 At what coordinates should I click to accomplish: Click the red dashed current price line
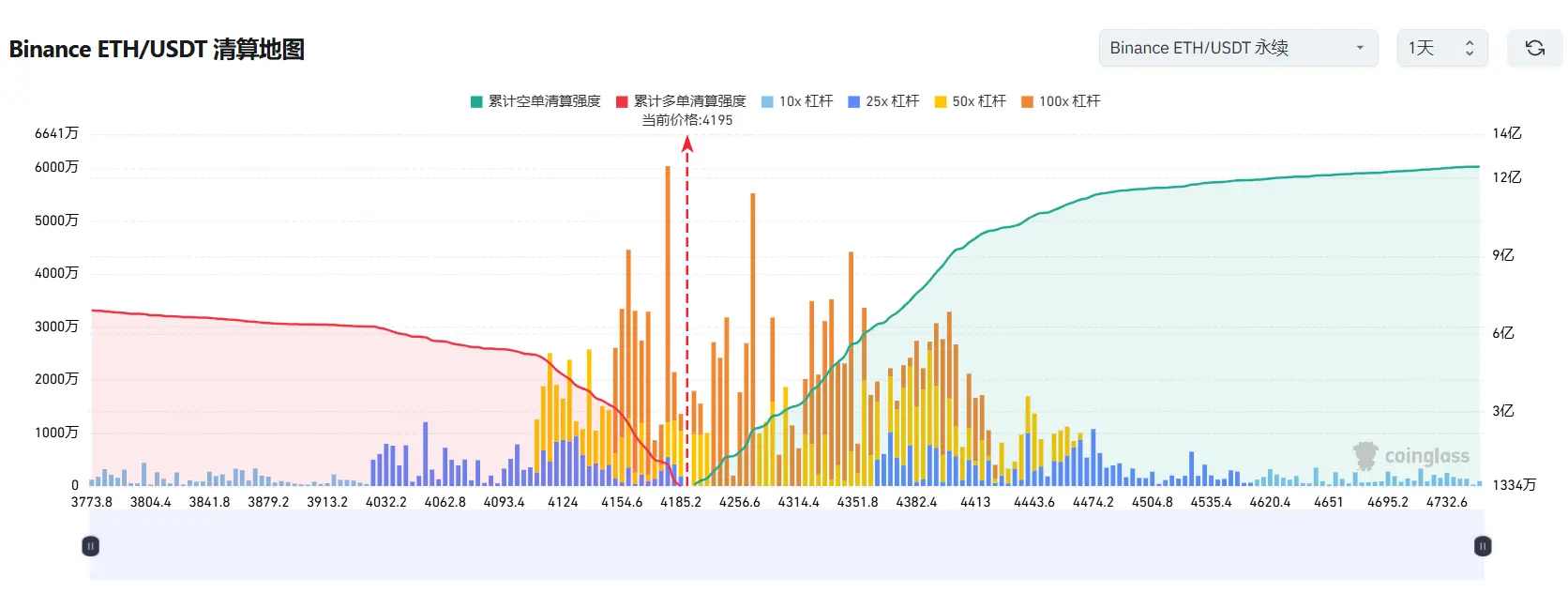pos(687,310)
